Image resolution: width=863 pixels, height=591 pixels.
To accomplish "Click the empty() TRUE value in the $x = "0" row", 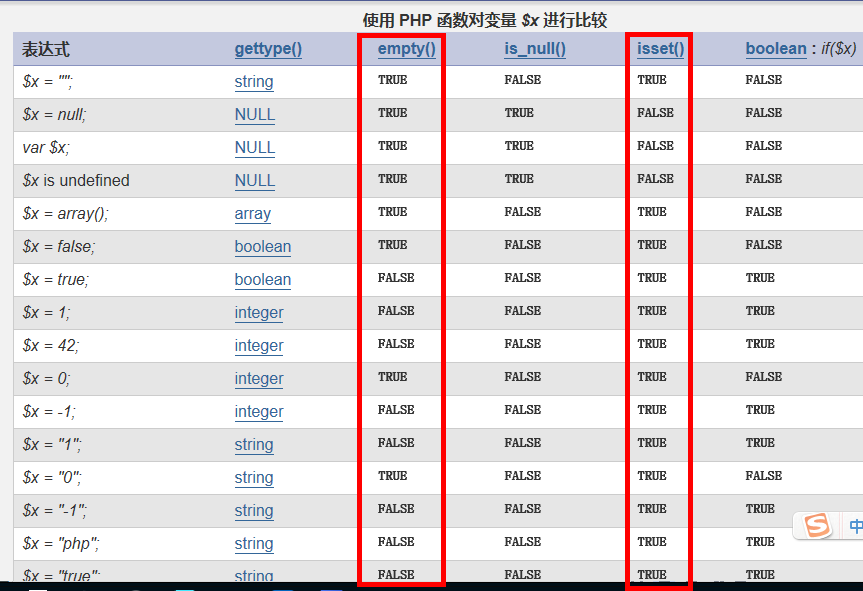I will click(x=392, y=476).
